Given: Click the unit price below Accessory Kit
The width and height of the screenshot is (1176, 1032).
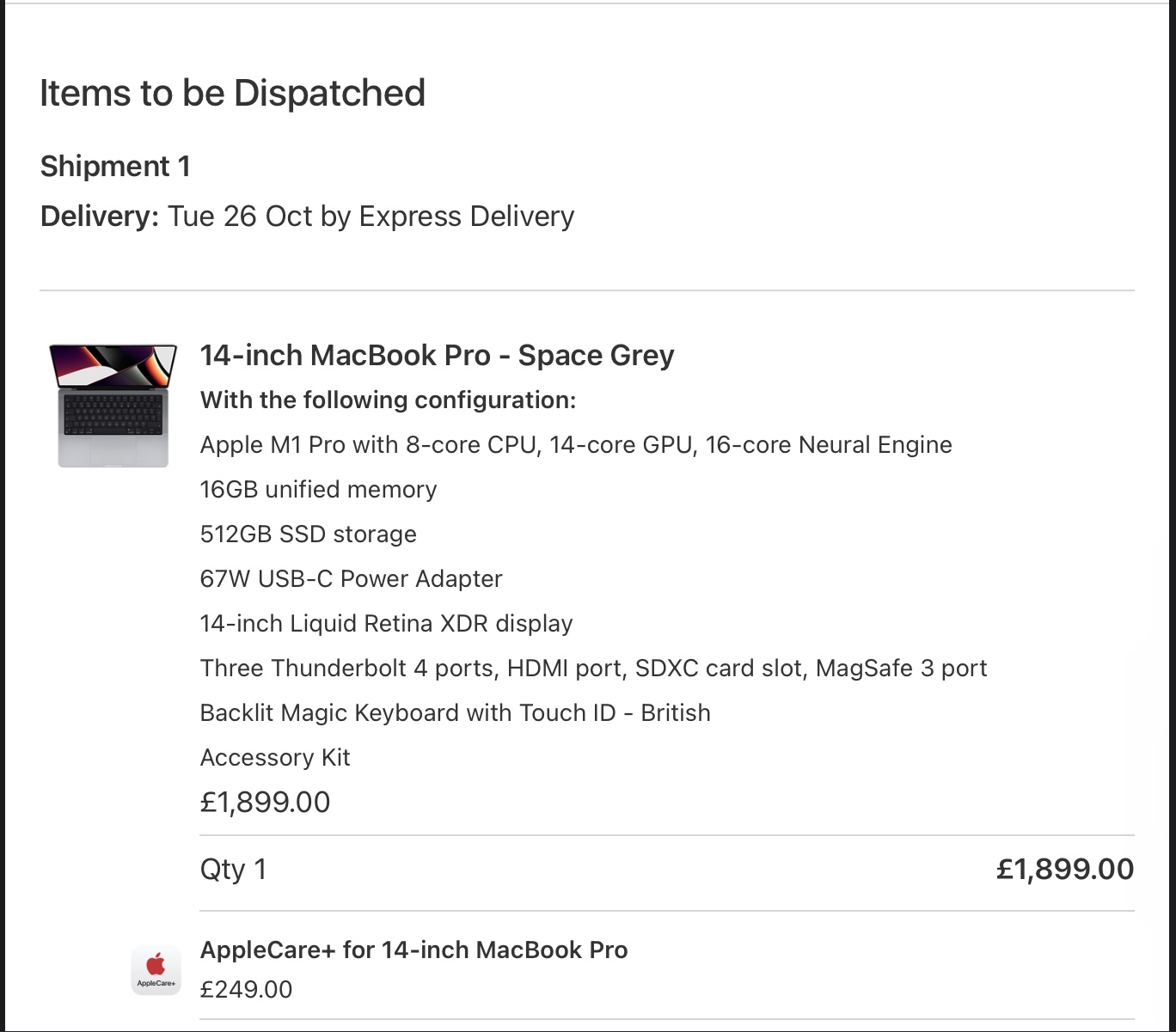Looking at the screenshot, I should [265, 802].
